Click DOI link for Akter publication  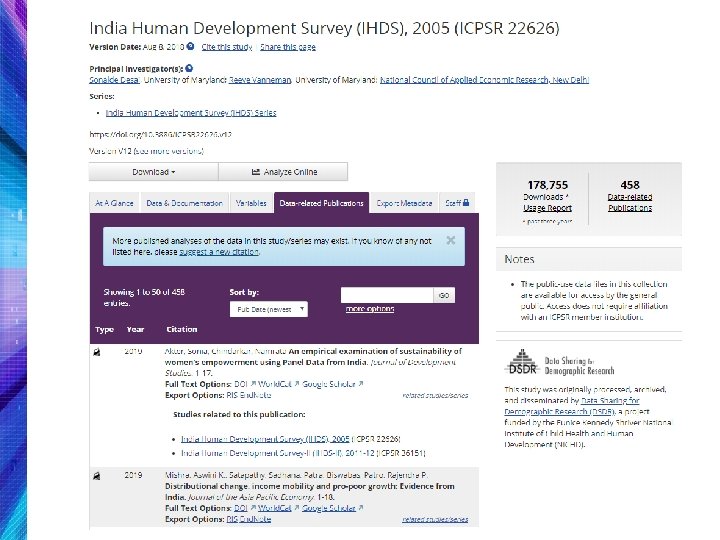[241, 384]
